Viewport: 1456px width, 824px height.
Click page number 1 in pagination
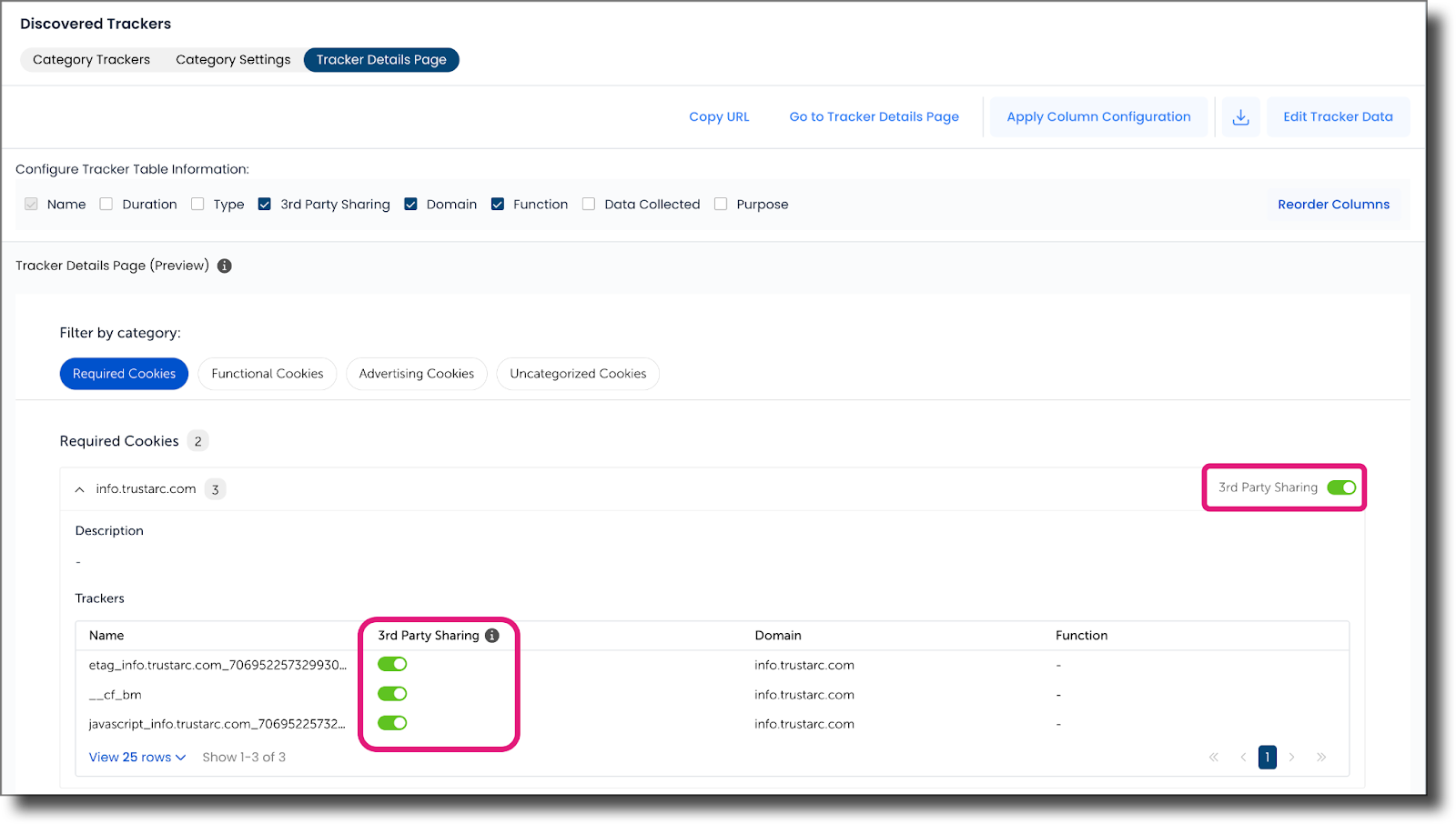1267,757
